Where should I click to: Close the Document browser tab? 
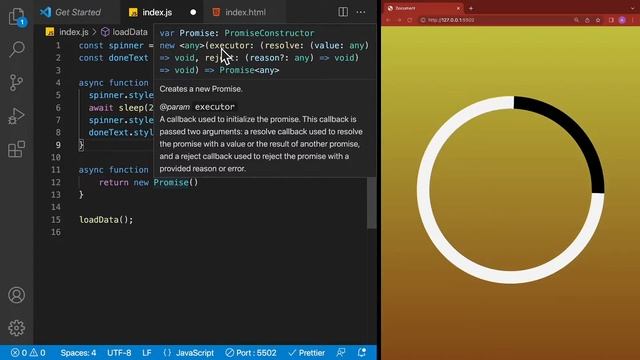pos(458,8)
